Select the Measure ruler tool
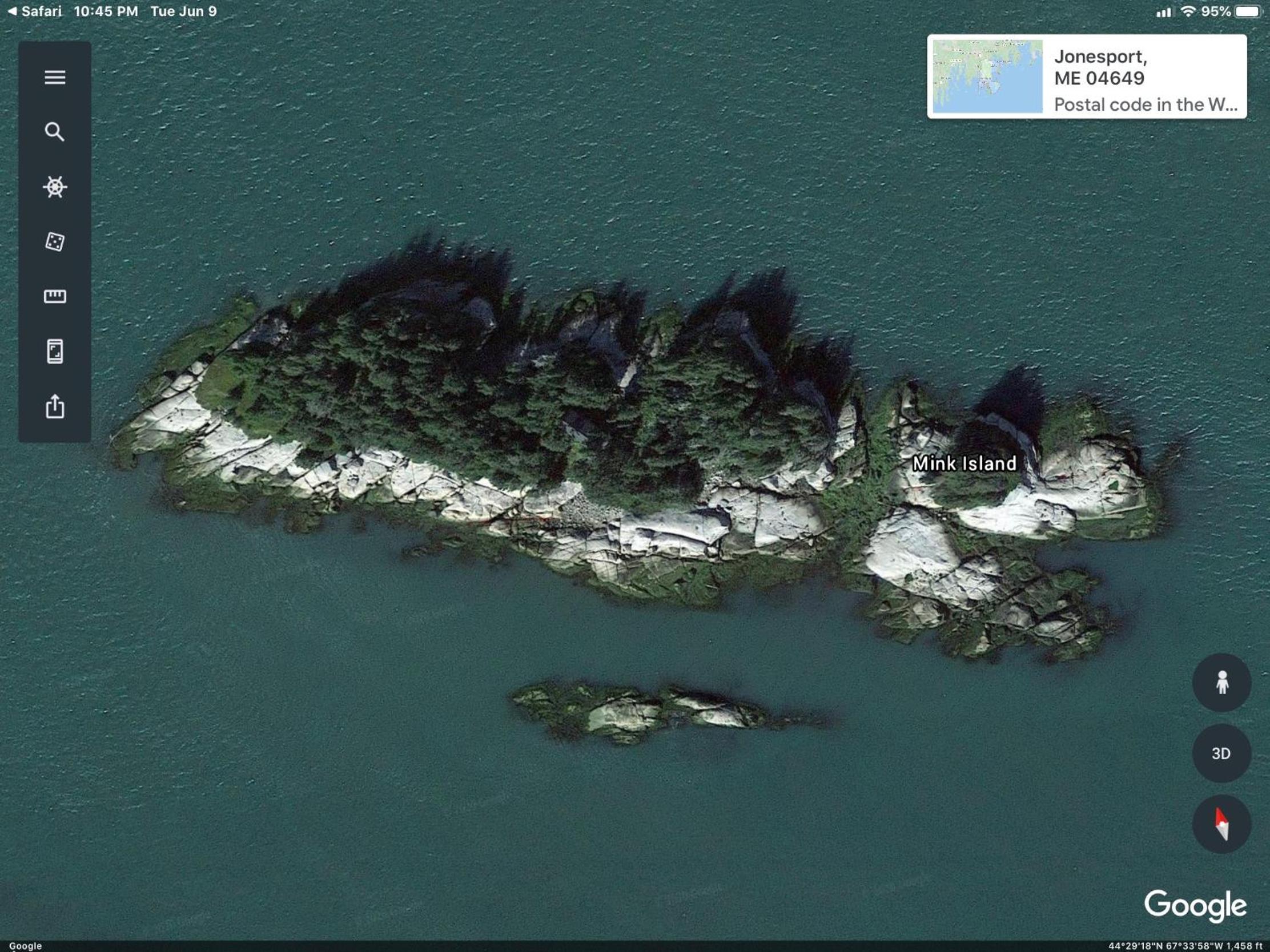Screen dimensions: 1270x952 click(55, 296)
